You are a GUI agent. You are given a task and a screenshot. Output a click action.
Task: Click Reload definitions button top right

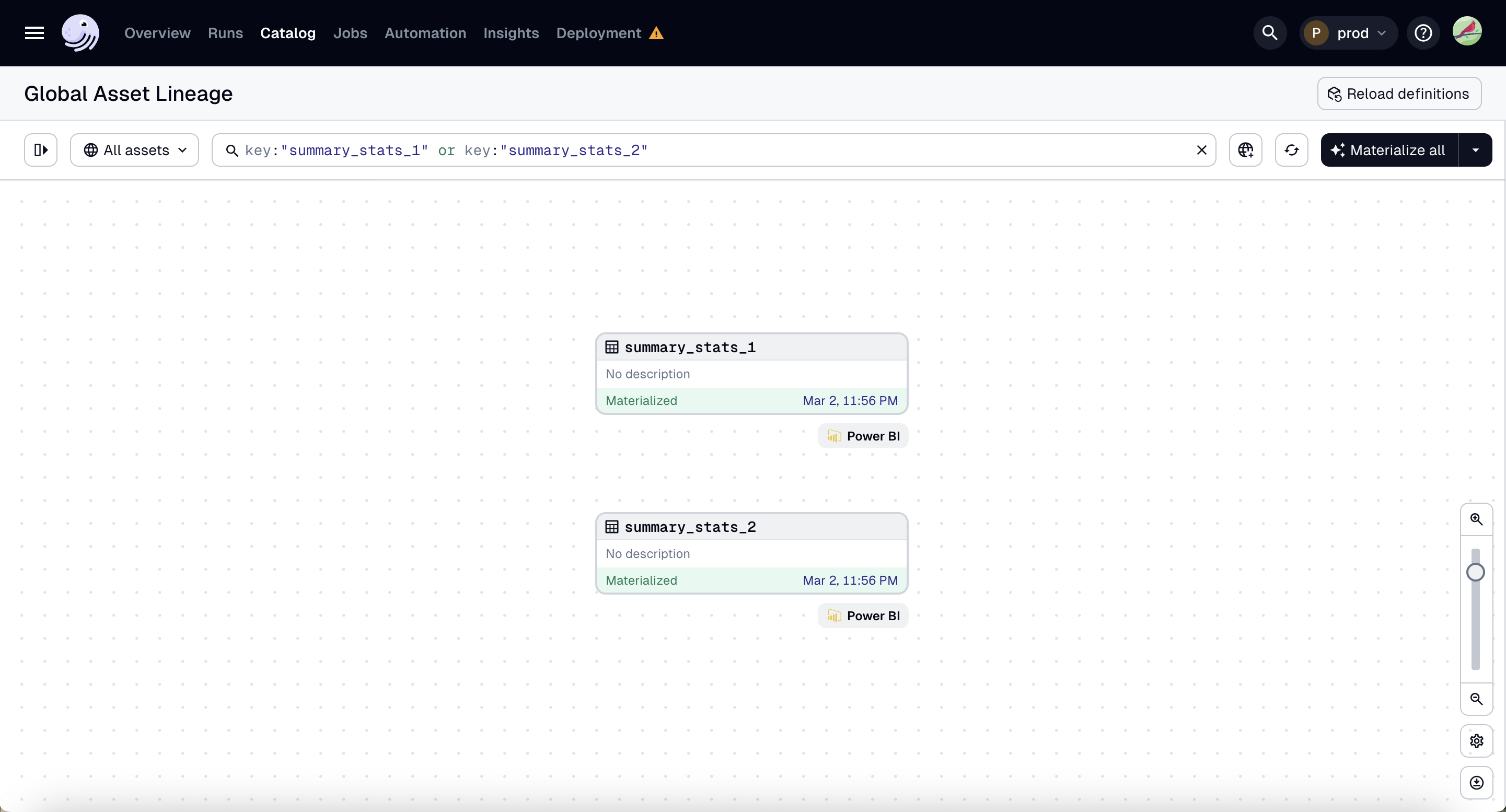[1399, 94]
